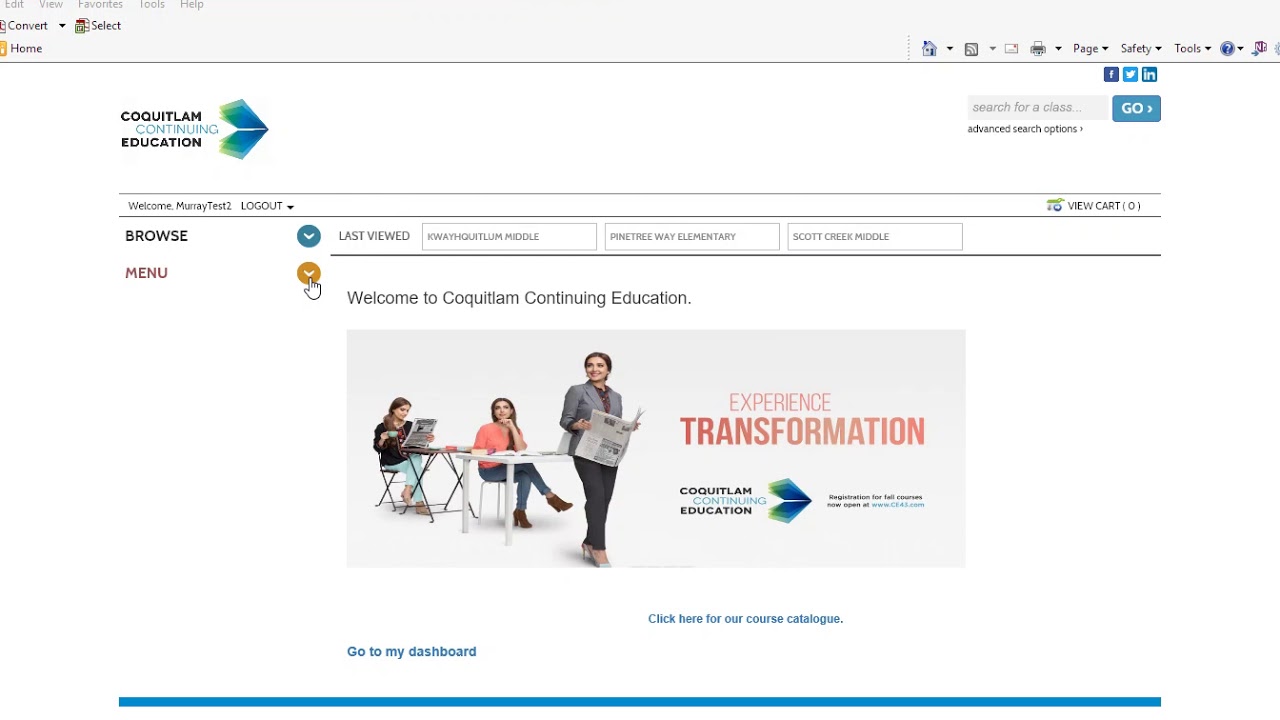The width and height of the screenshot is (1280, 720).
Task: Click the Coquitlam Continuing Education logo
Action: pyautogui.click(x=195, y=129)
